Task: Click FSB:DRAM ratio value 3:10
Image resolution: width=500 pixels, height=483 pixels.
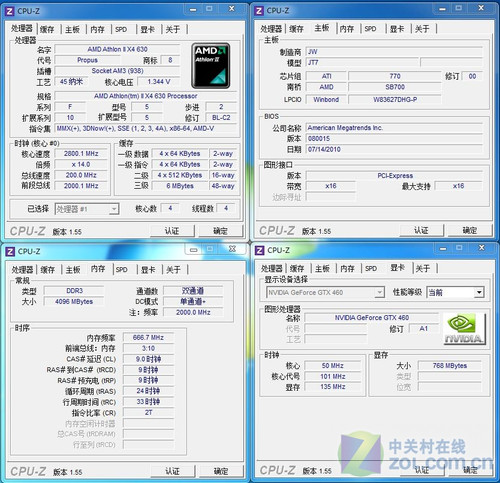Action: click(148, 348)
